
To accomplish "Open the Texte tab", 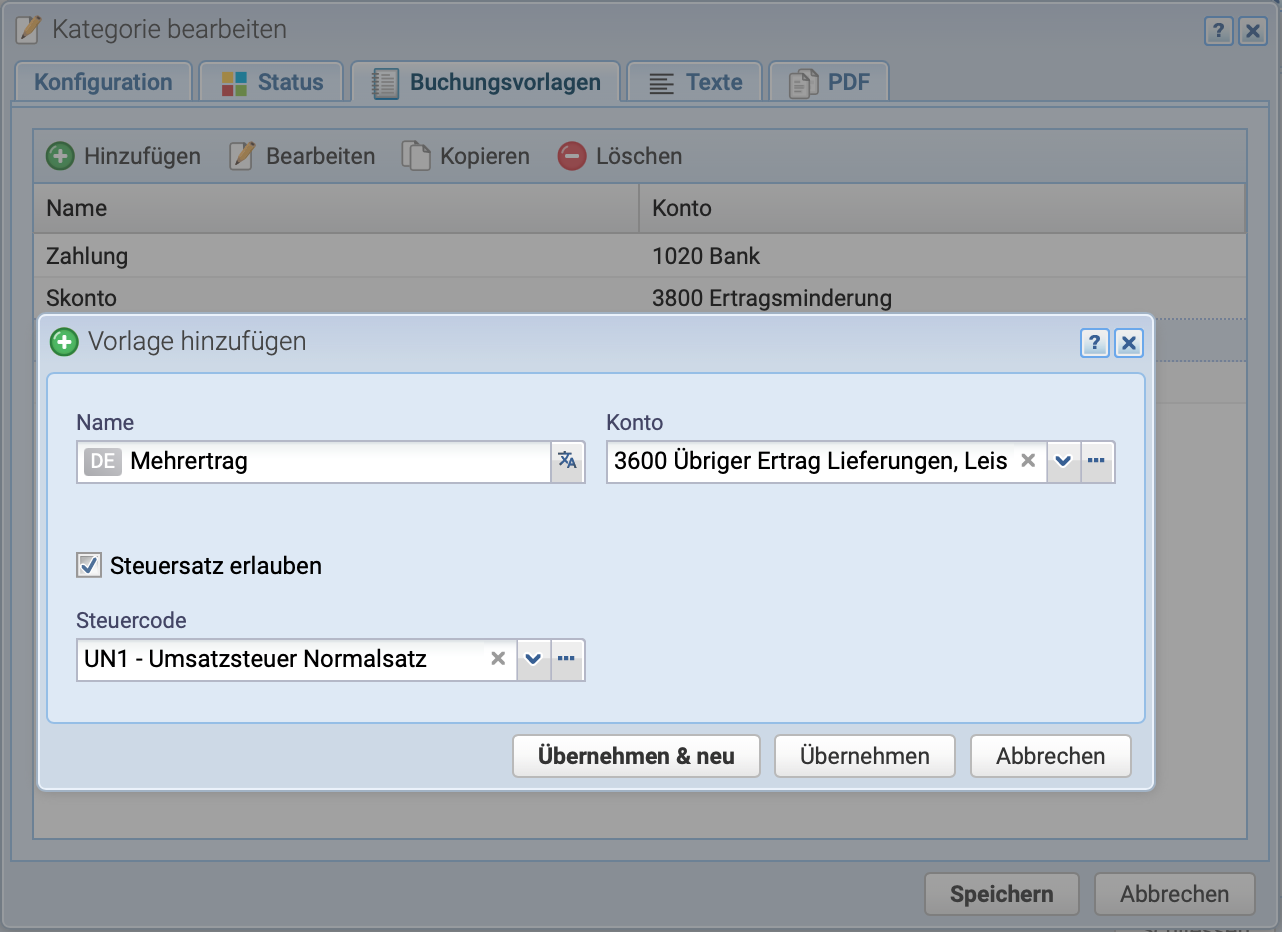I will 695,82.
